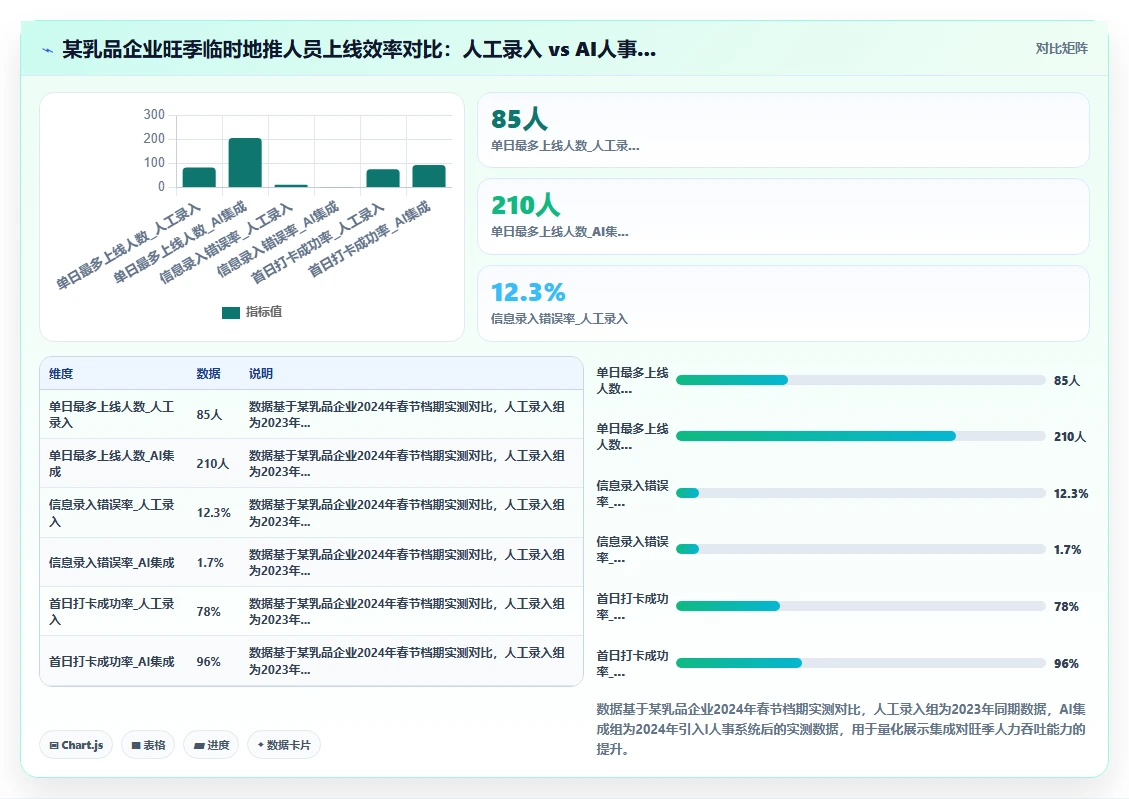Open the 12.3% KPI card
The image size is (1129, 799).
[783, 303]
